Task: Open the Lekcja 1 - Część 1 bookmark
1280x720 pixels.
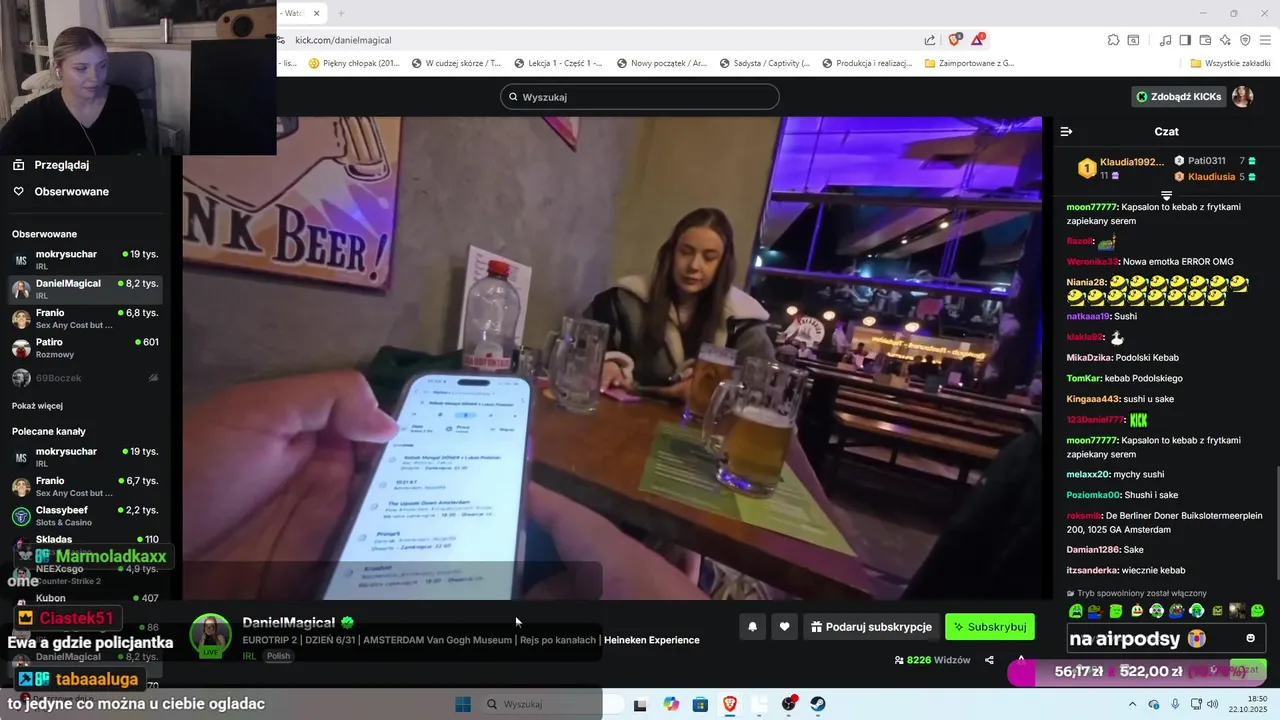Action: (558, 63)
